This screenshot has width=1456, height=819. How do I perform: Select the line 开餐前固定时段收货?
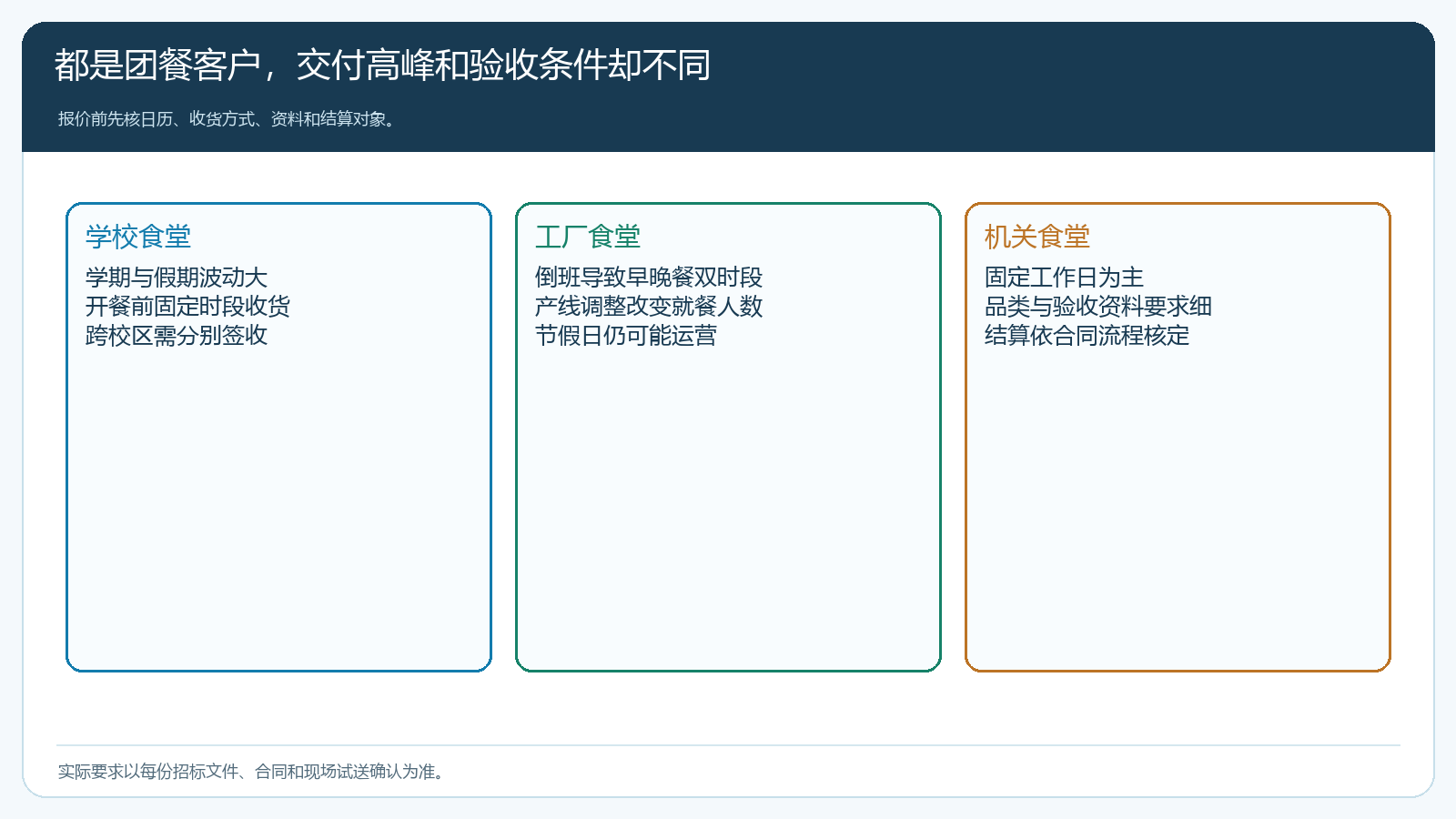[x=187, y=307]
